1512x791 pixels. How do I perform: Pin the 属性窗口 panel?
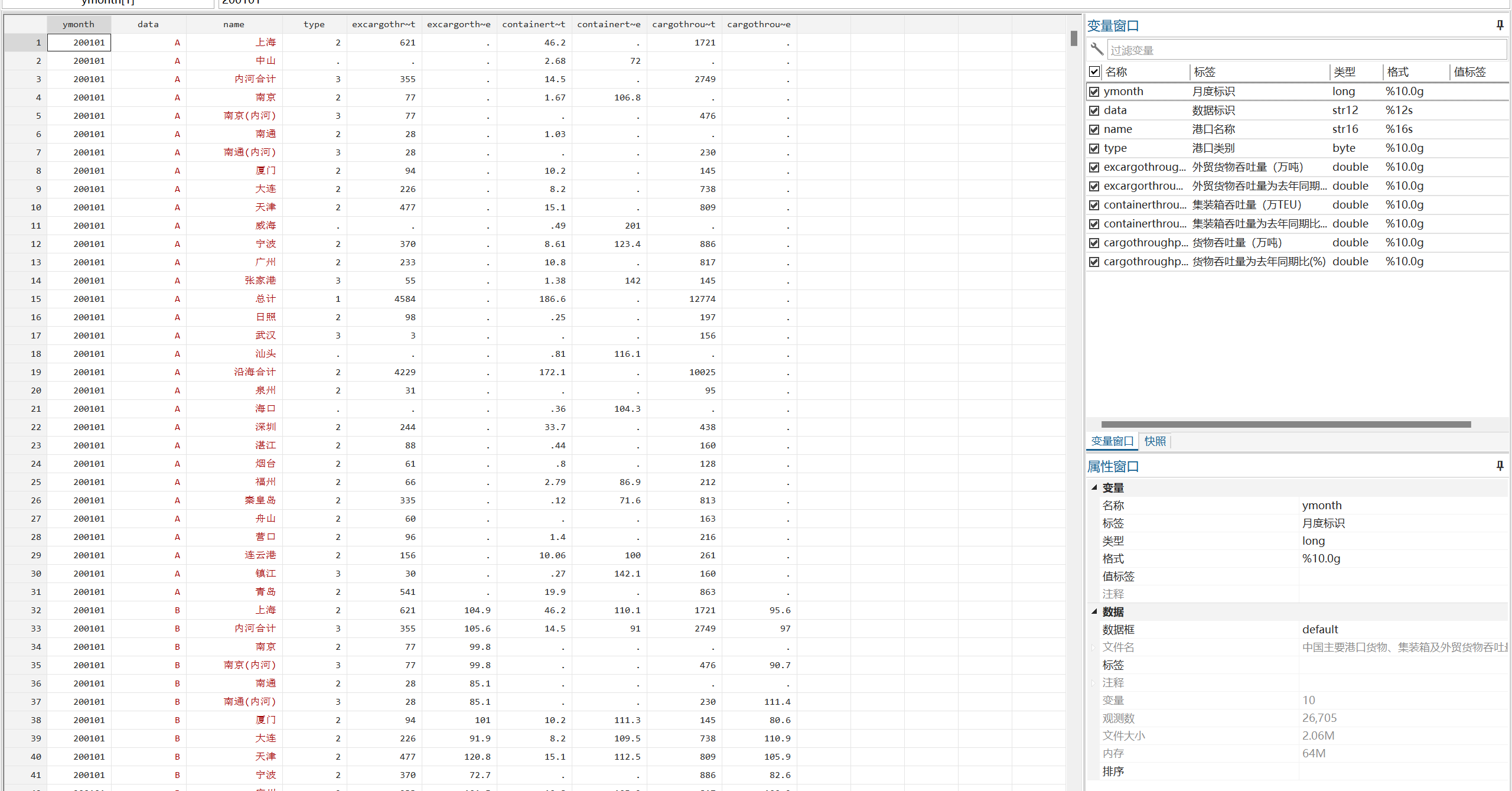click(x=1500, y=466)
